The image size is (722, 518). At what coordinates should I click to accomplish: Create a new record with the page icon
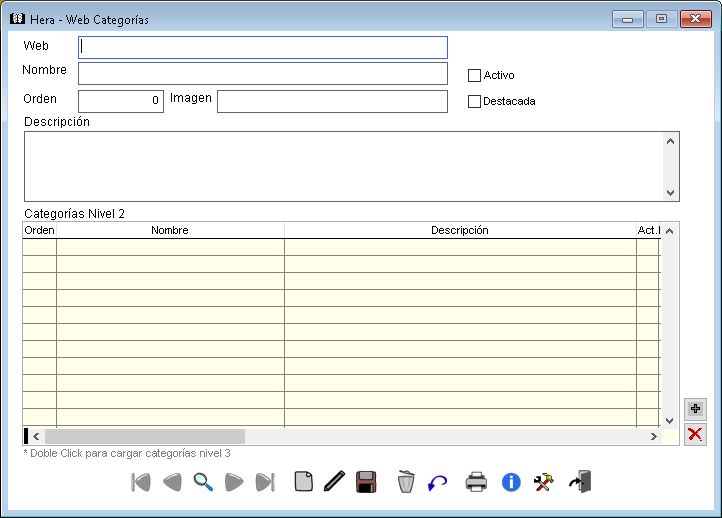303,482
